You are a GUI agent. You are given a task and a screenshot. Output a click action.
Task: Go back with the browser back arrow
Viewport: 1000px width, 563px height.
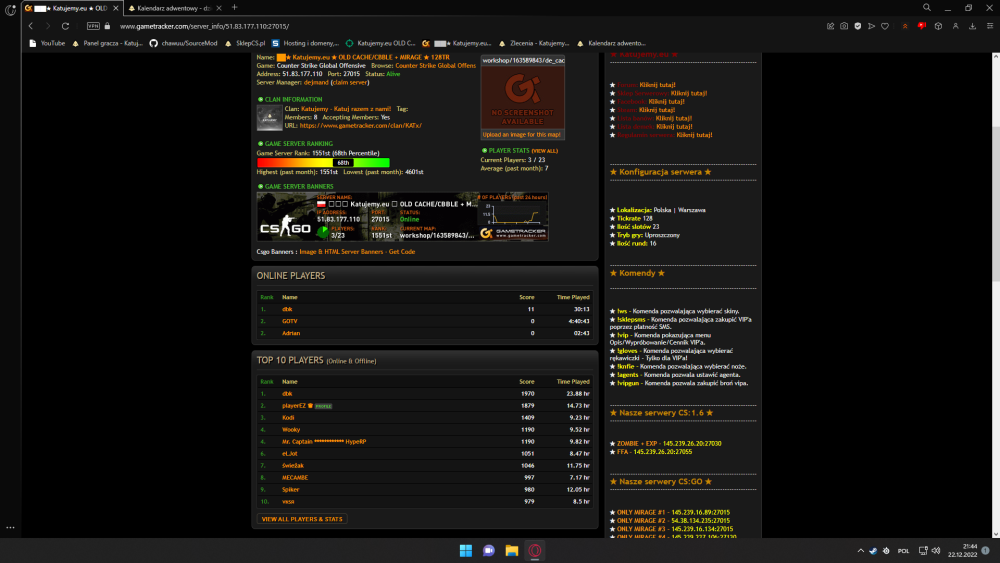tap(31, 26)
